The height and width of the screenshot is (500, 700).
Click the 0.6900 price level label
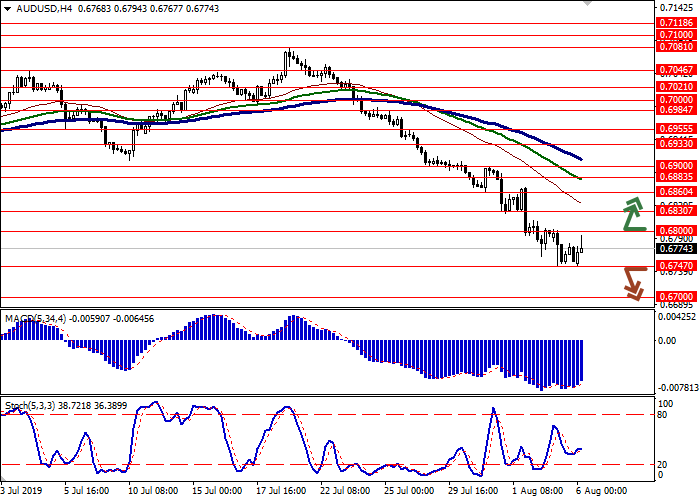[675, 165]
